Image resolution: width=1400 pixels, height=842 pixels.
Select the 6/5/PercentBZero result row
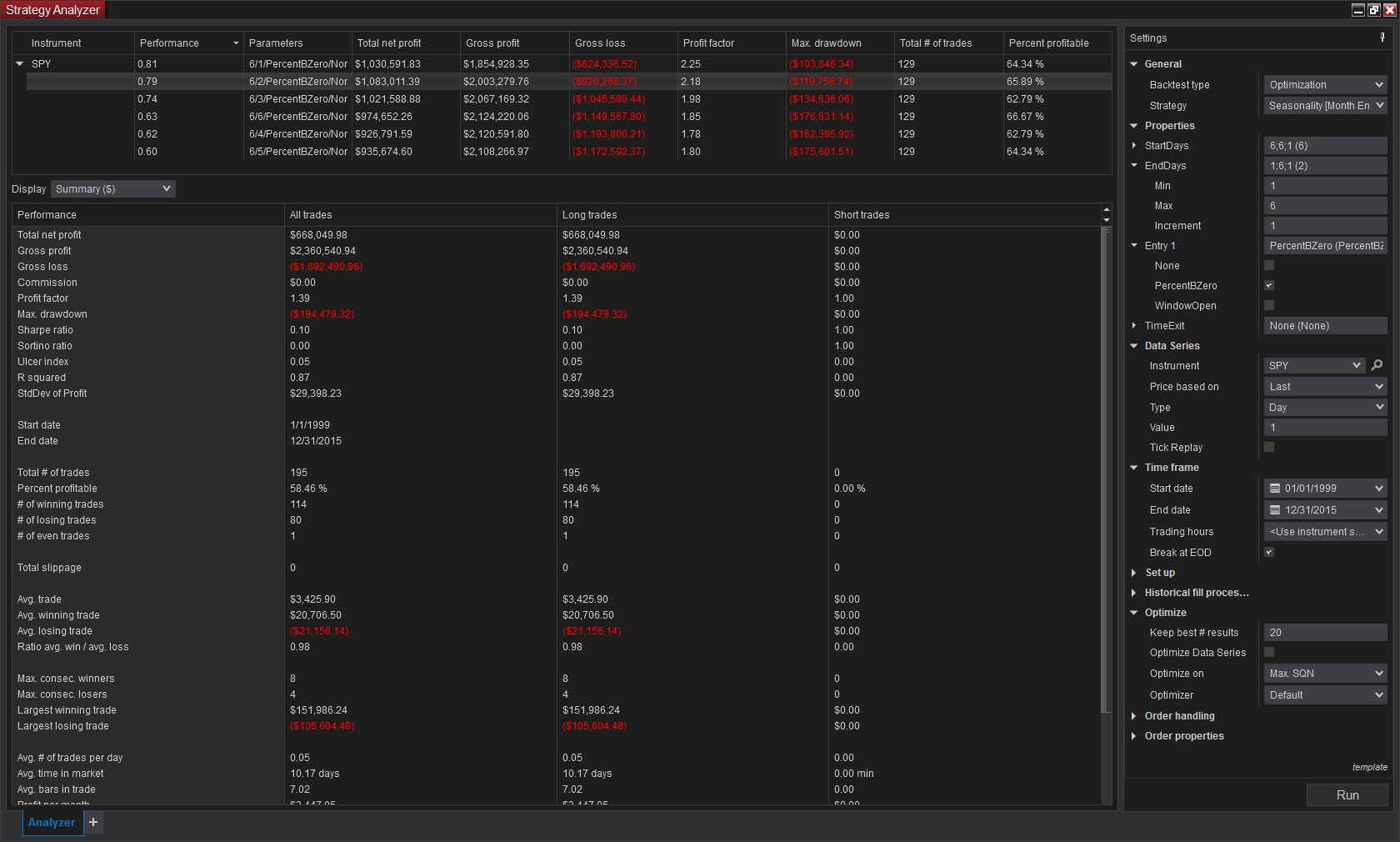[x=569, y=152]
